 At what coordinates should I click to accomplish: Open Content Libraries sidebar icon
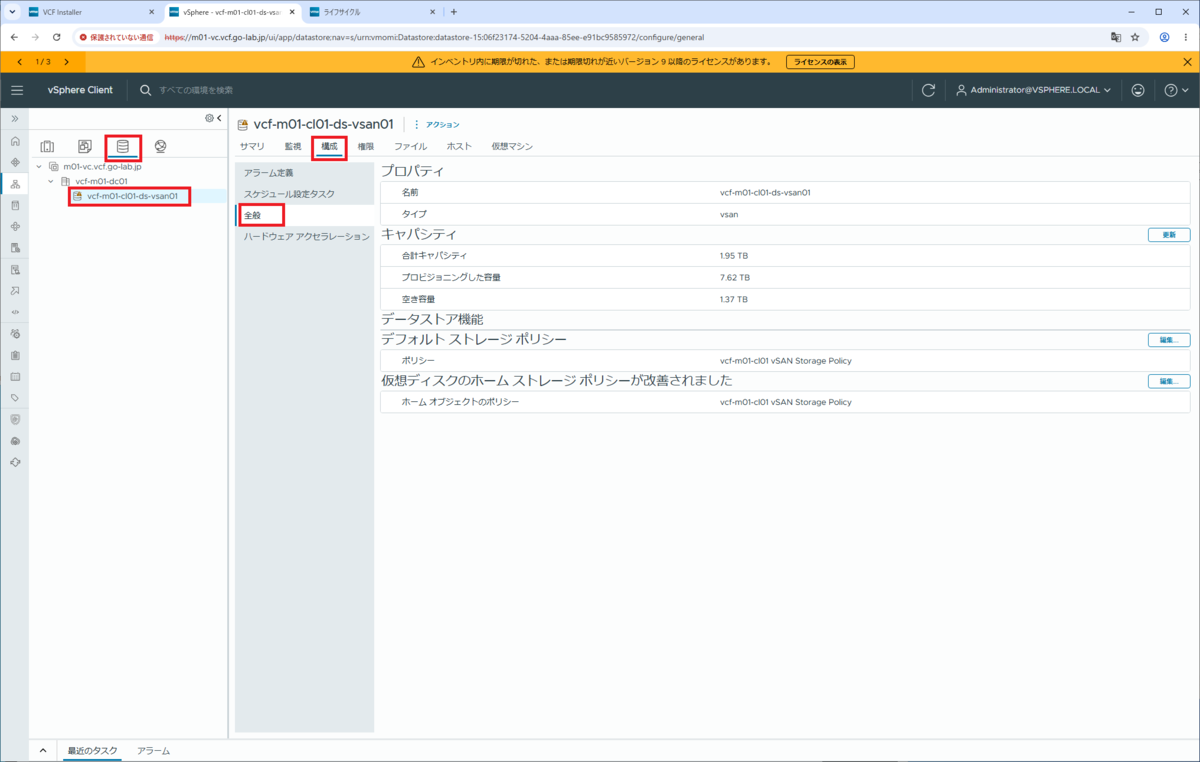click(x=15, y=205)
